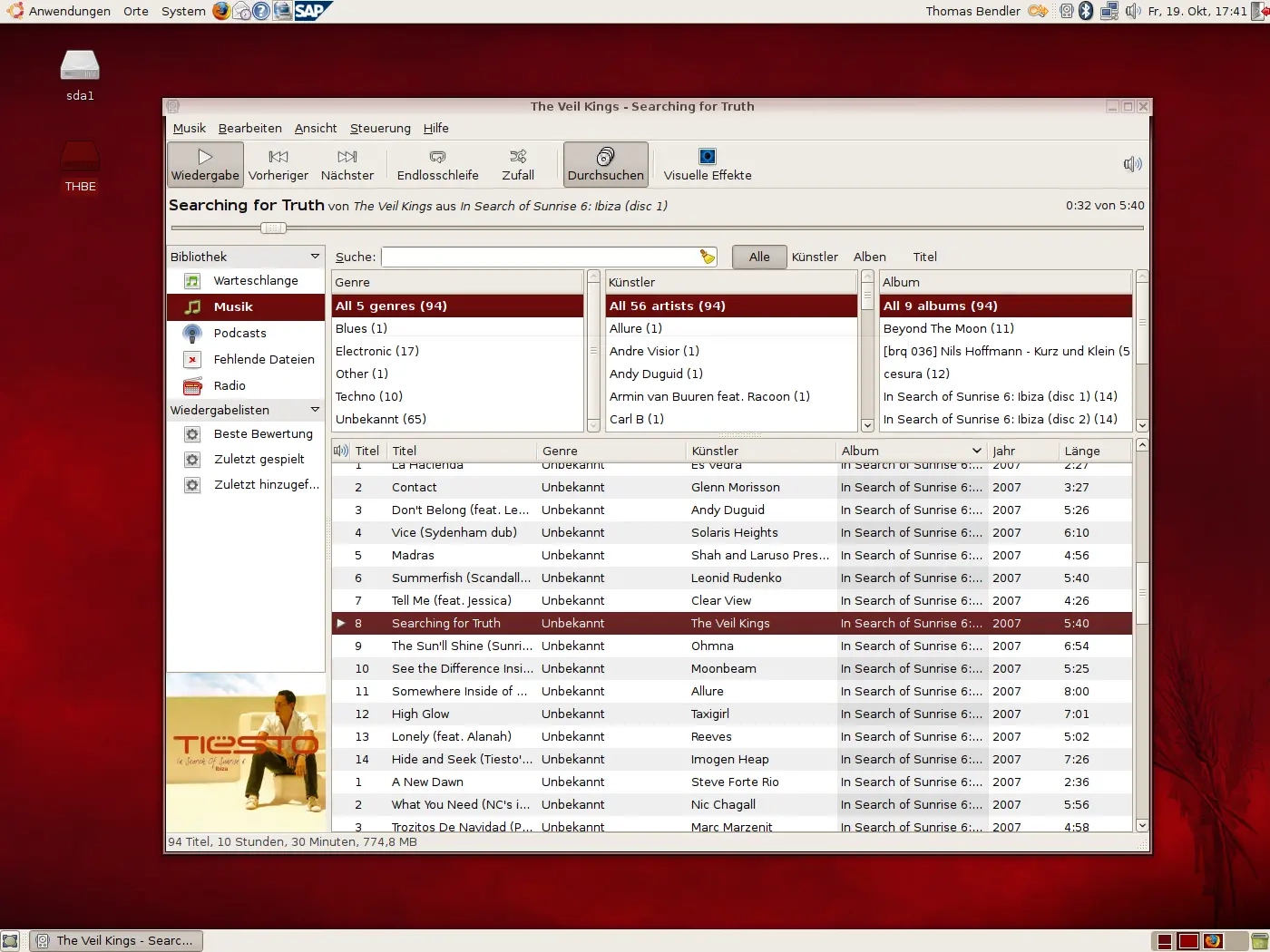The height and width of the screenshot is (952, 1270).
Task: Open the Warteschlange queue in the sidebar
Action: tap(256, 280)
